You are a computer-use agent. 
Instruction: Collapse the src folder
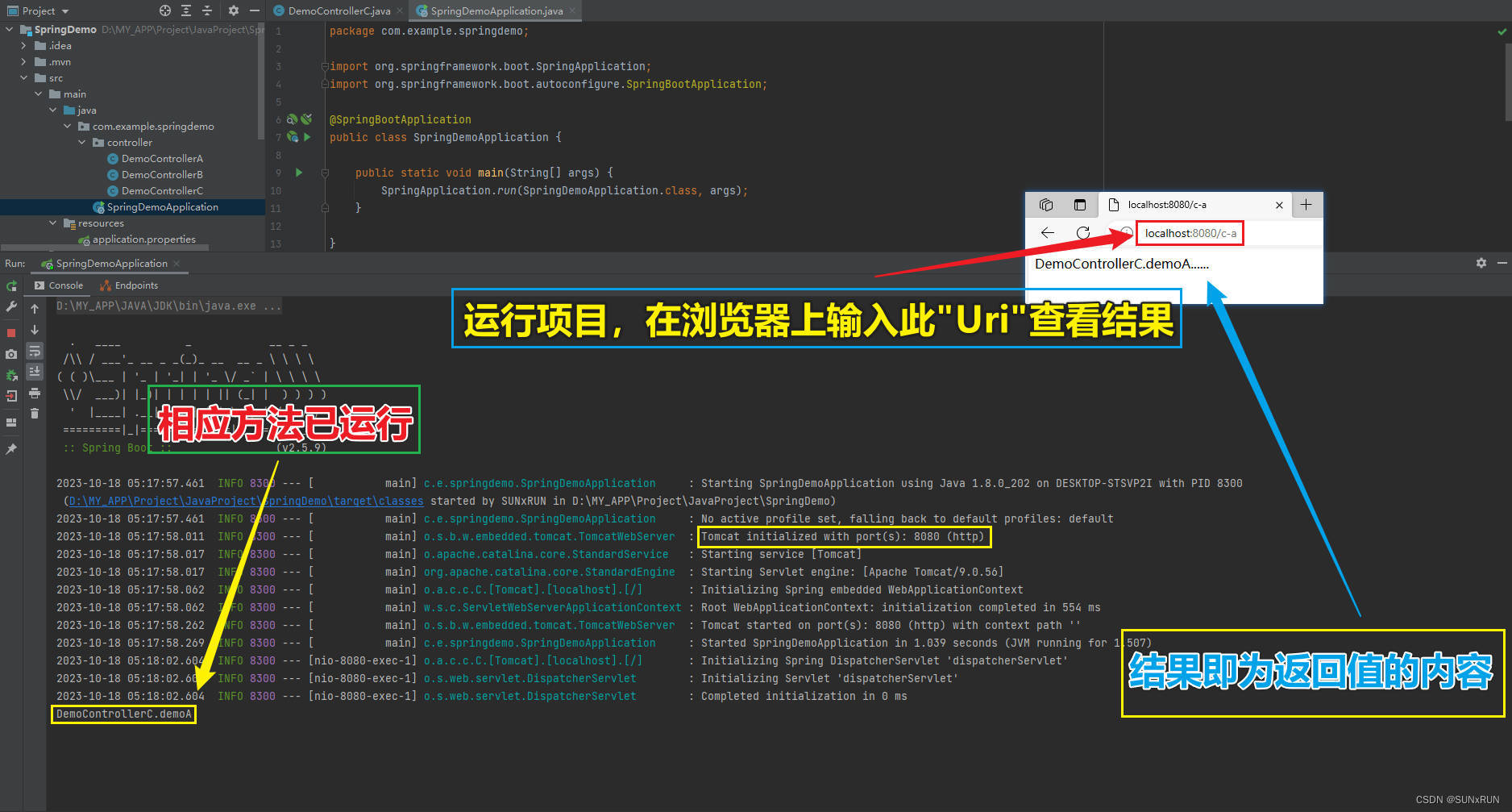click(x=23, y=78)
